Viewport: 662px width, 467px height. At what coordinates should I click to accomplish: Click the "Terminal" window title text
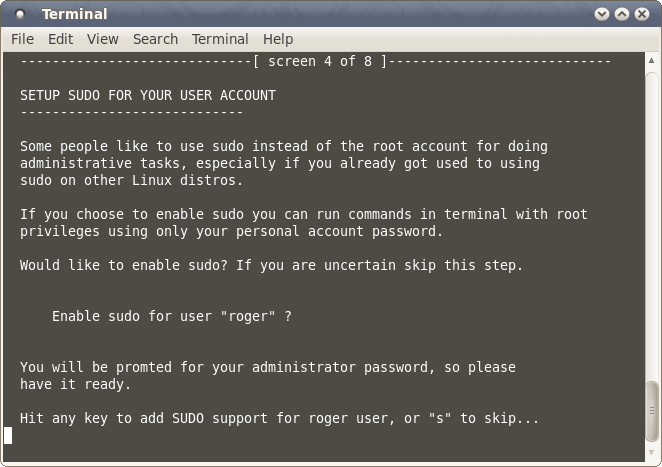point(74,14)
